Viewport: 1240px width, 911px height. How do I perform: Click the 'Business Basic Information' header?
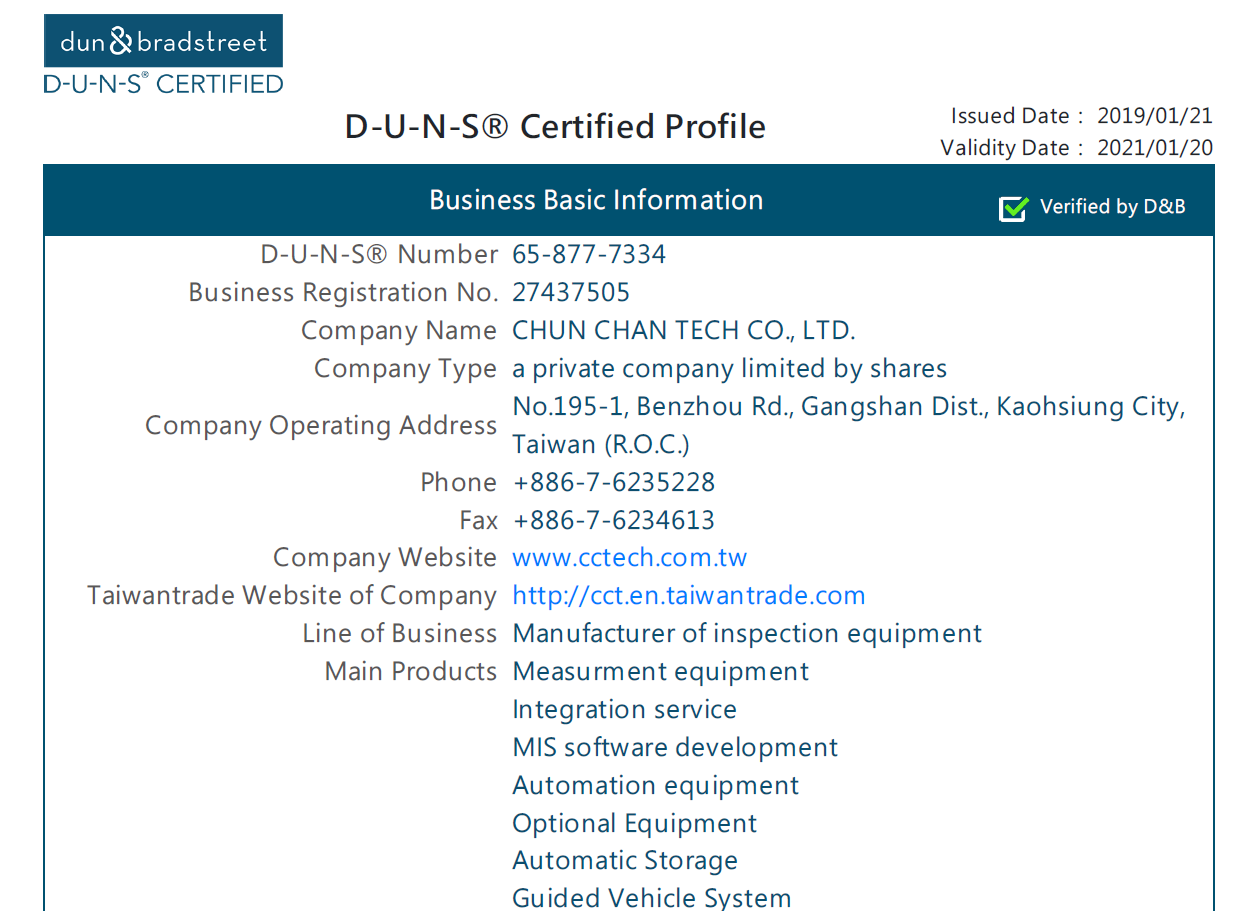point(596,200)
